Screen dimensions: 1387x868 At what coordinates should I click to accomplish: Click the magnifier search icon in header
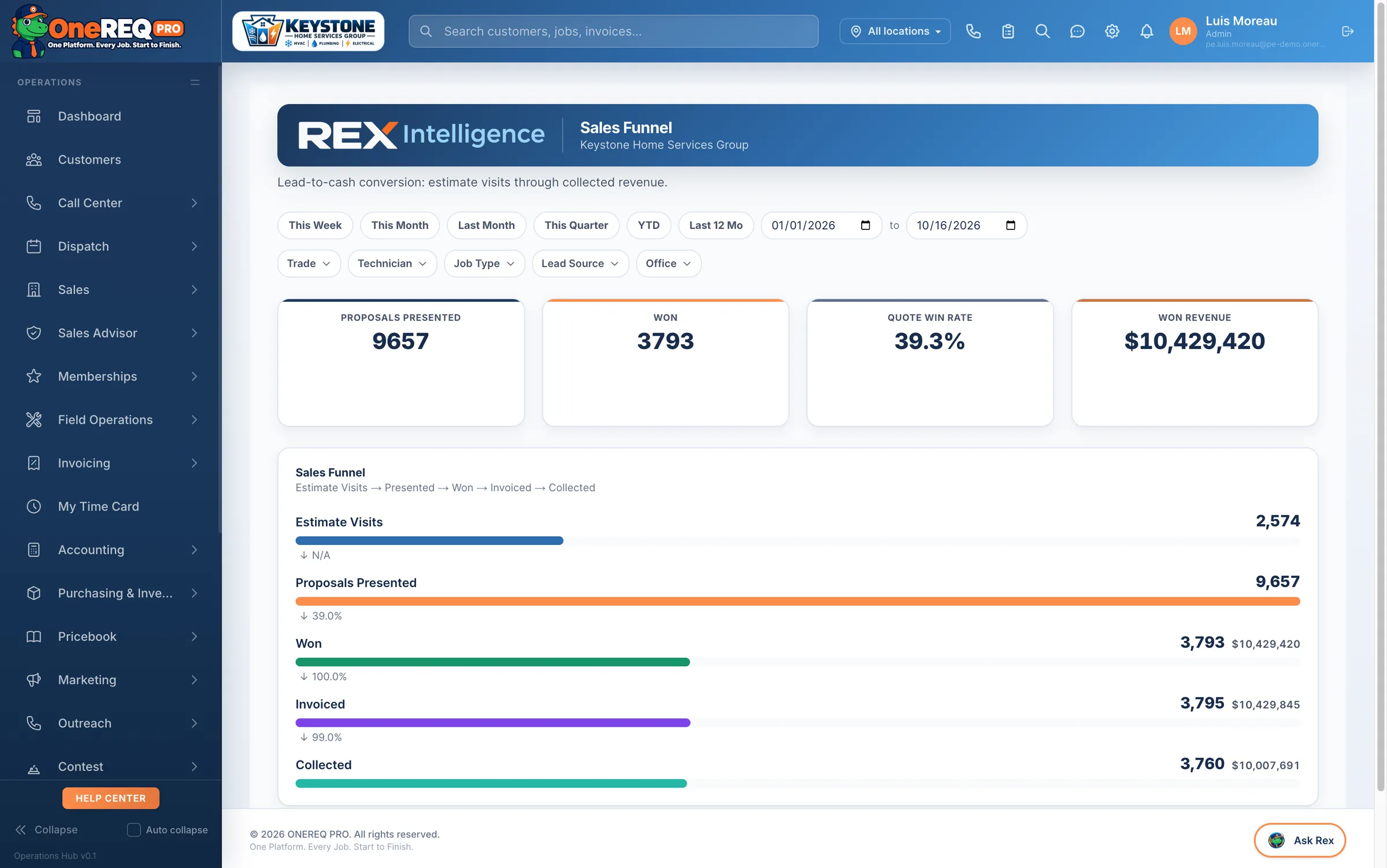[x=1043, y=31]
